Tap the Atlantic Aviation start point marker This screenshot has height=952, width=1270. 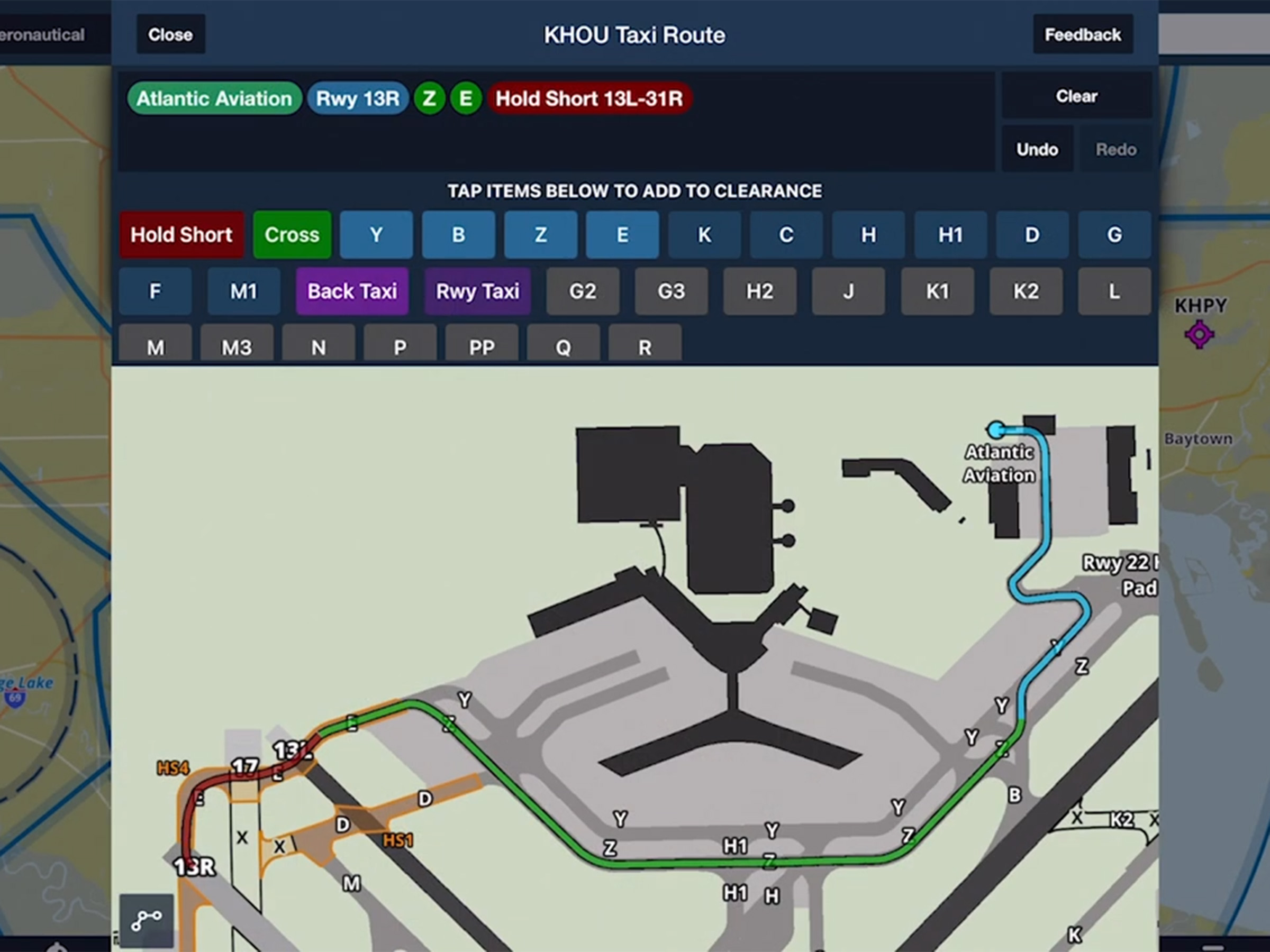[996, 429]
